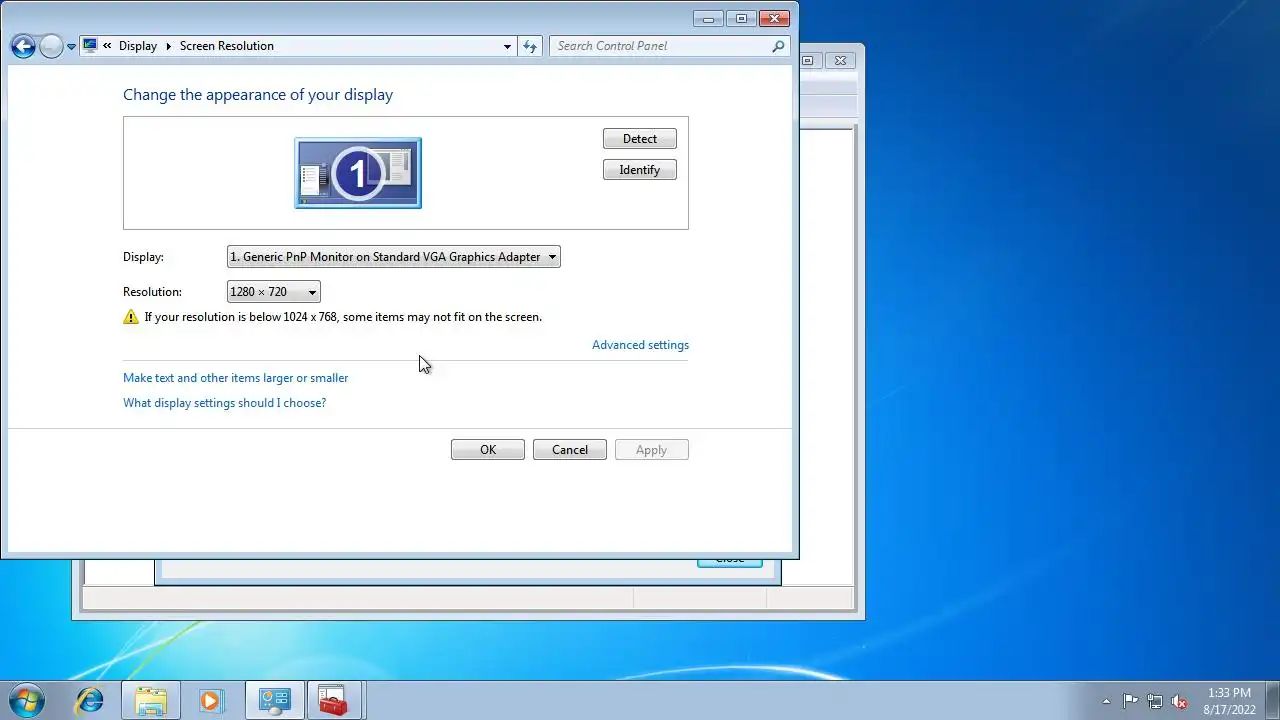This screenshot has width=1280, height=720.
Task: Click the Display: label
Action: point(143,257)
